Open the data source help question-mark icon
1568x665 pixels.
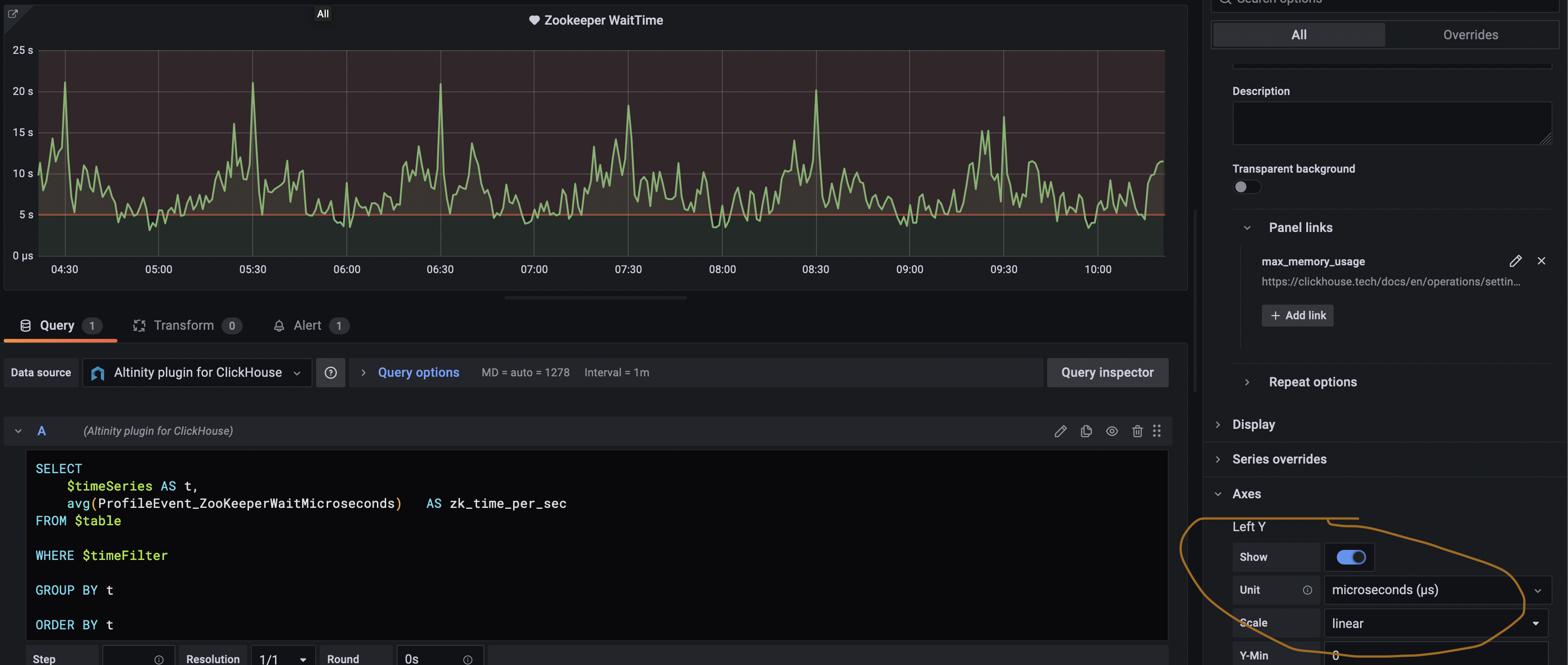tap(330, 372)
